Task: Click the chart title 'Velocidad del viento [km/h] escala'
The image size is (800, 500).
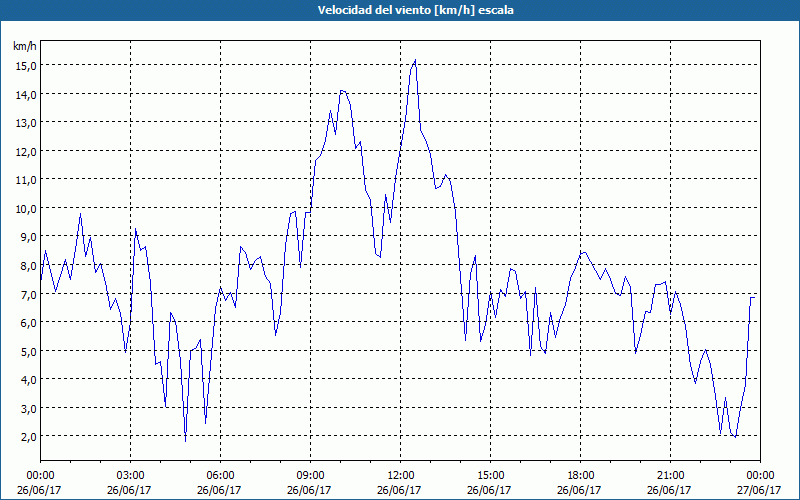Action: coord(415,10)
